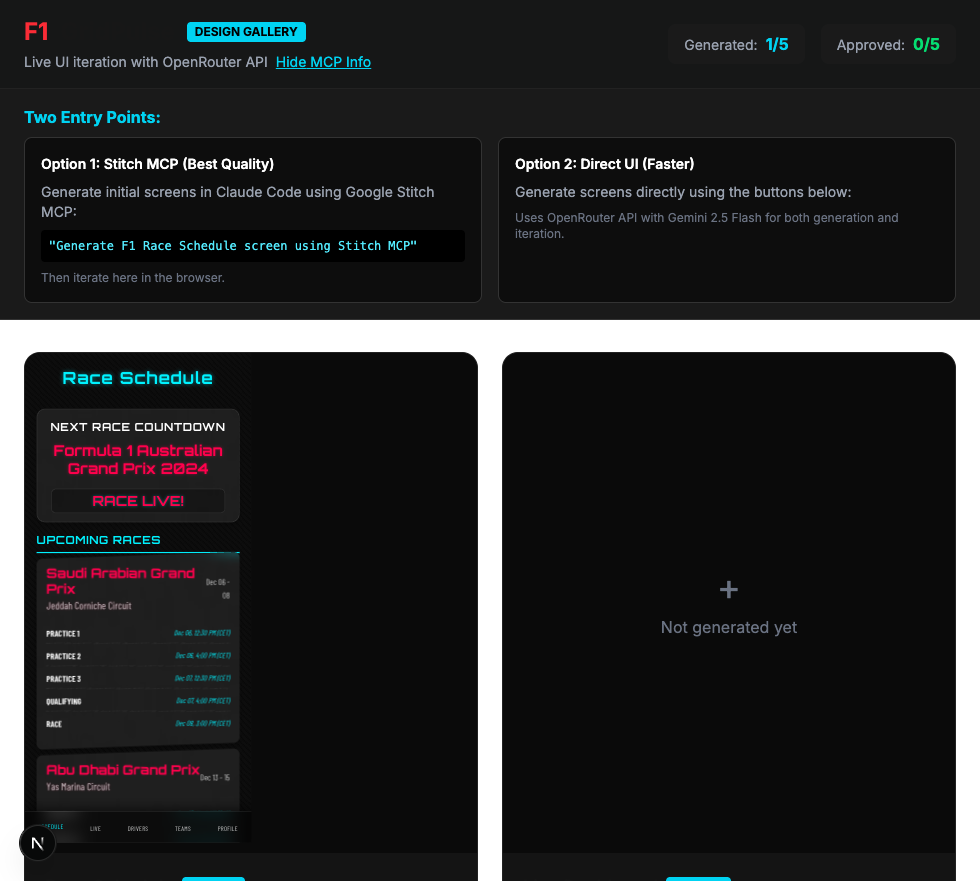Click the Not generated yet placeholder text

[729, 628]
